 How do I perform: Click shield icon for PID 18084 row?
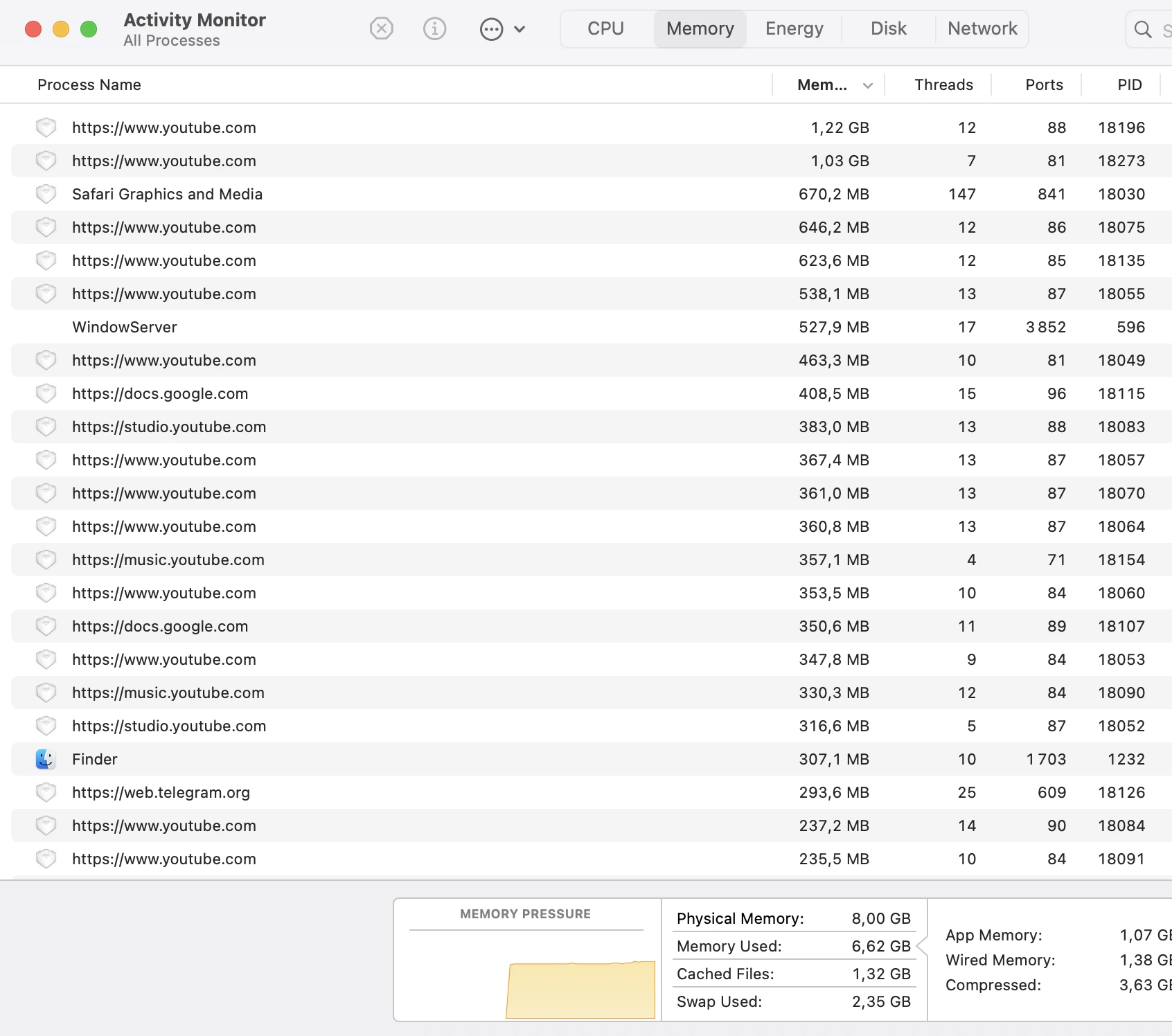pyautogui.click(x=46, y=825)
